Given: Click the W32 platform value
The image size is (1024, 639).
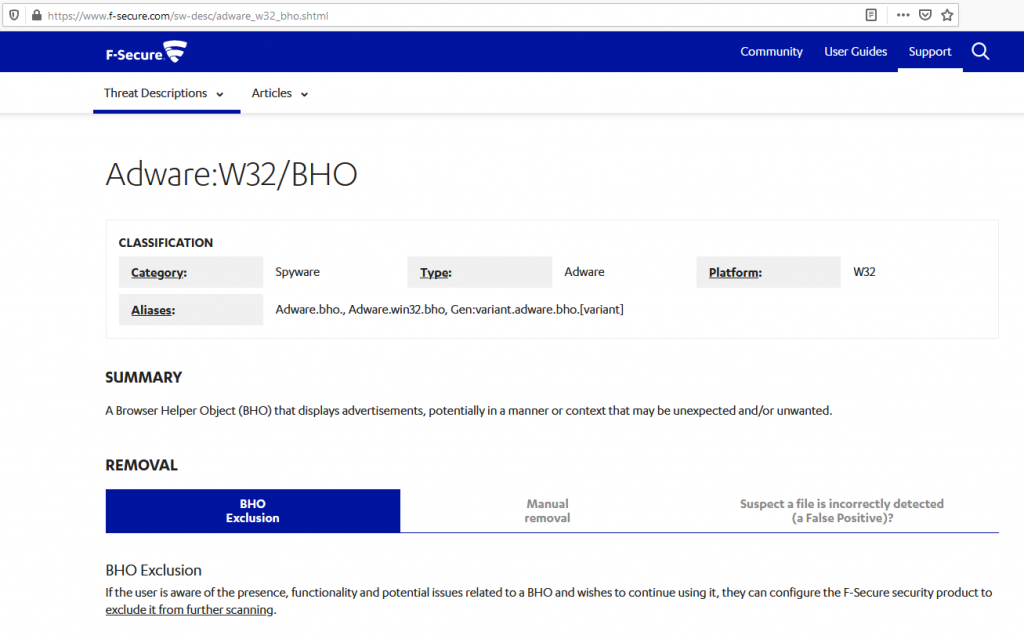Looking at the screenshot, I should [864, 272].
